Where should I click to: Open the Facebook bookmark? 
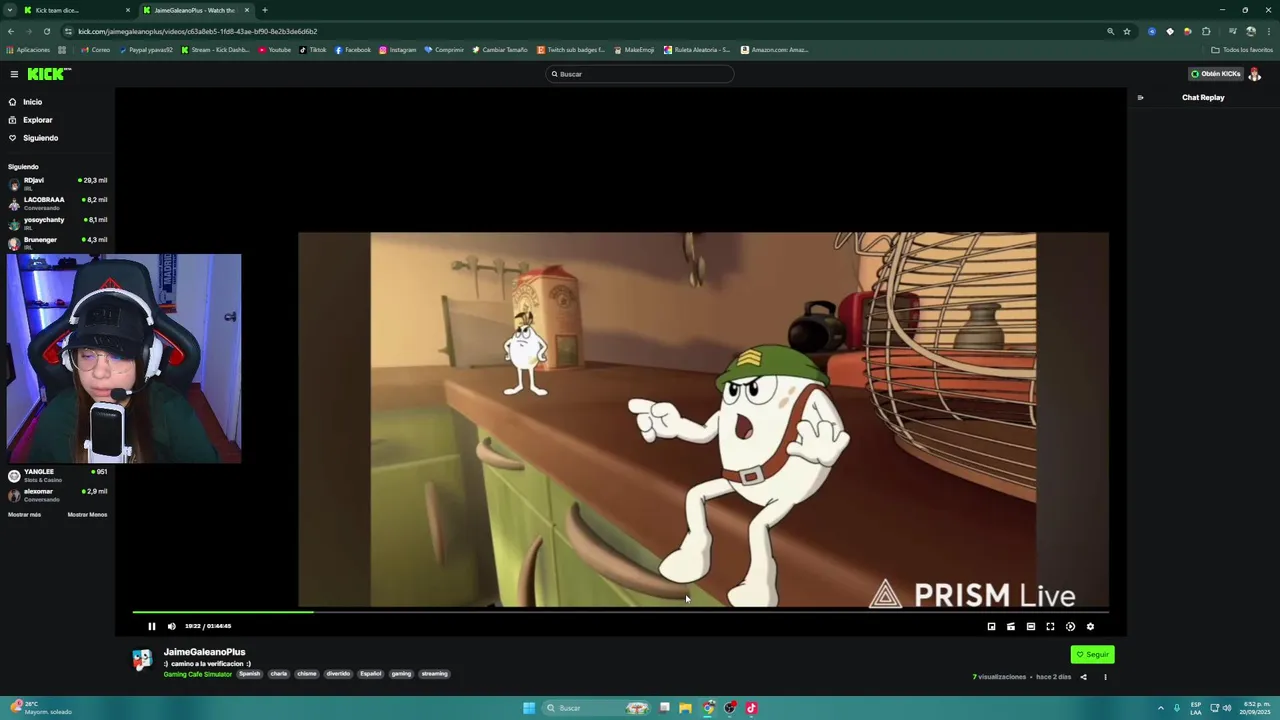pyautogui.click(x=353, y=50)
